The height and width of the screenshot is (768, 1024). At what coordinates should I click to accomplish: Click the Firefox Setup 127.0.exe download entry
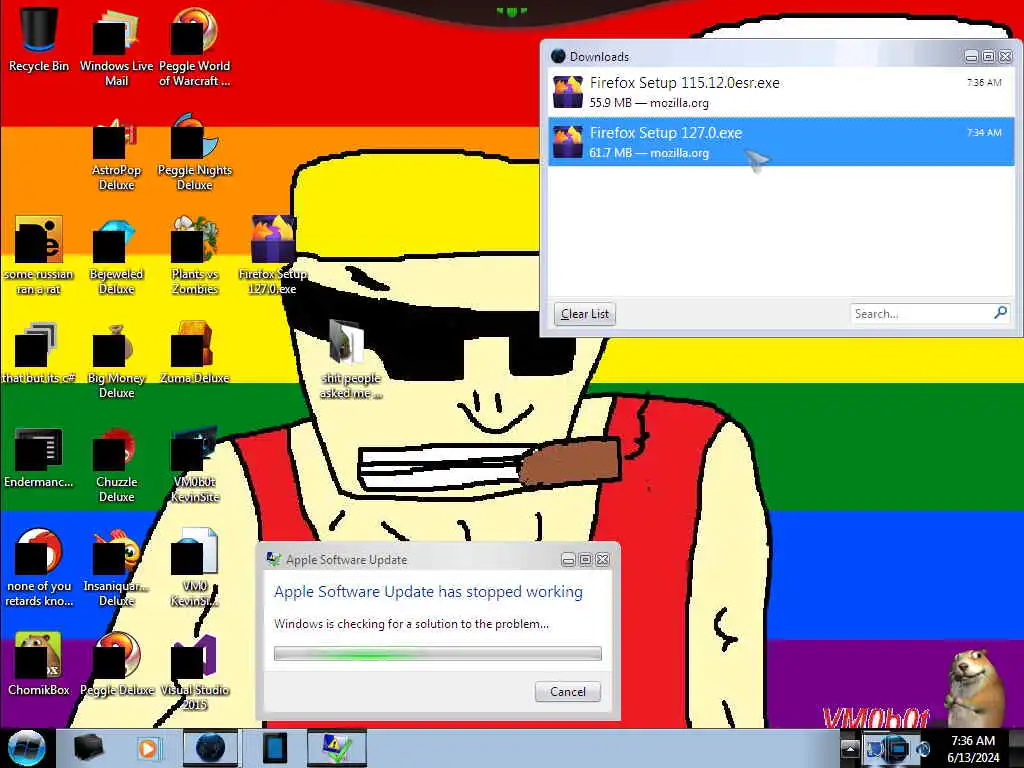point(781,142)
